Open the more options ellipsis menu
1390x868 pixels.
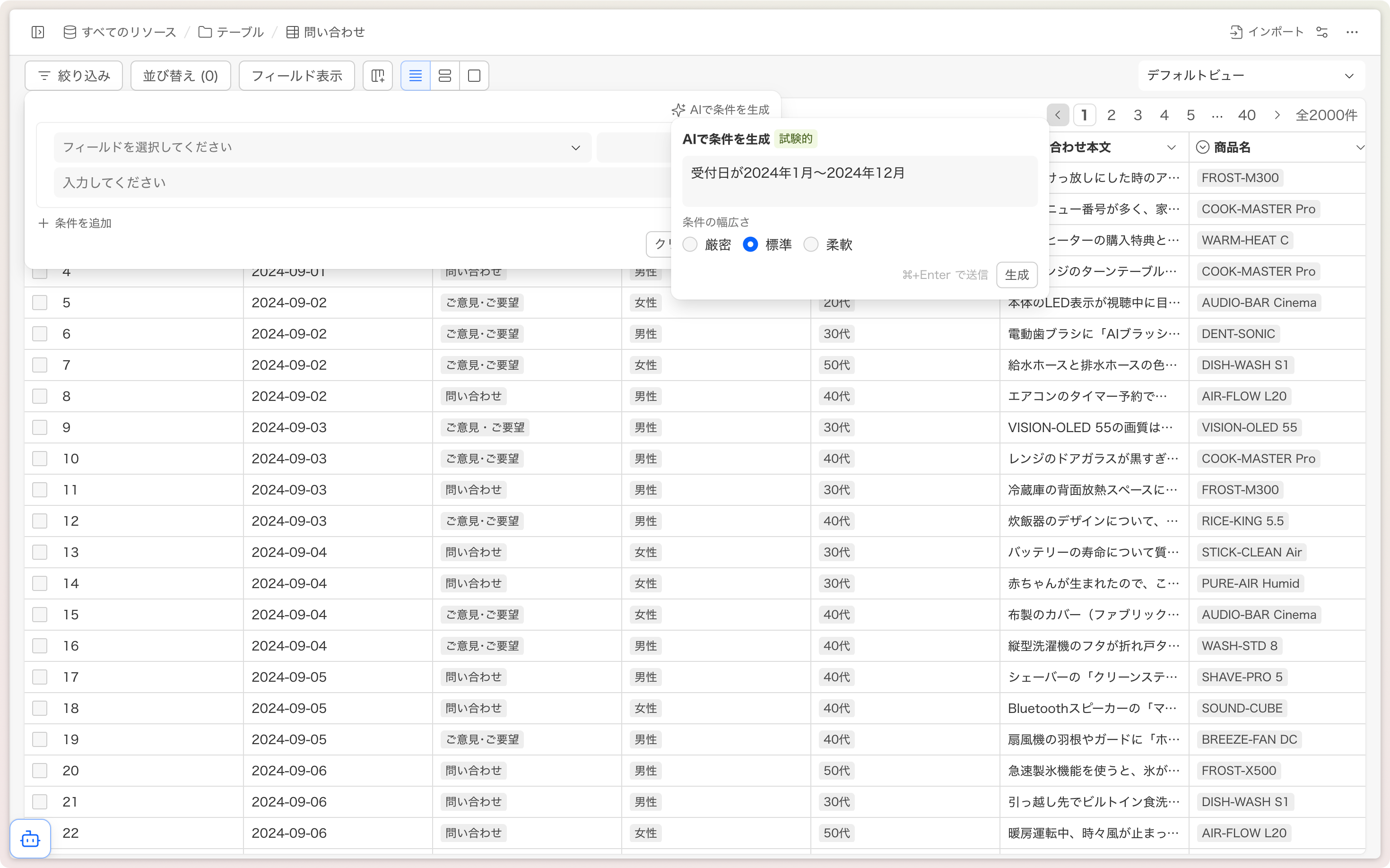(x=1352, y=32)
